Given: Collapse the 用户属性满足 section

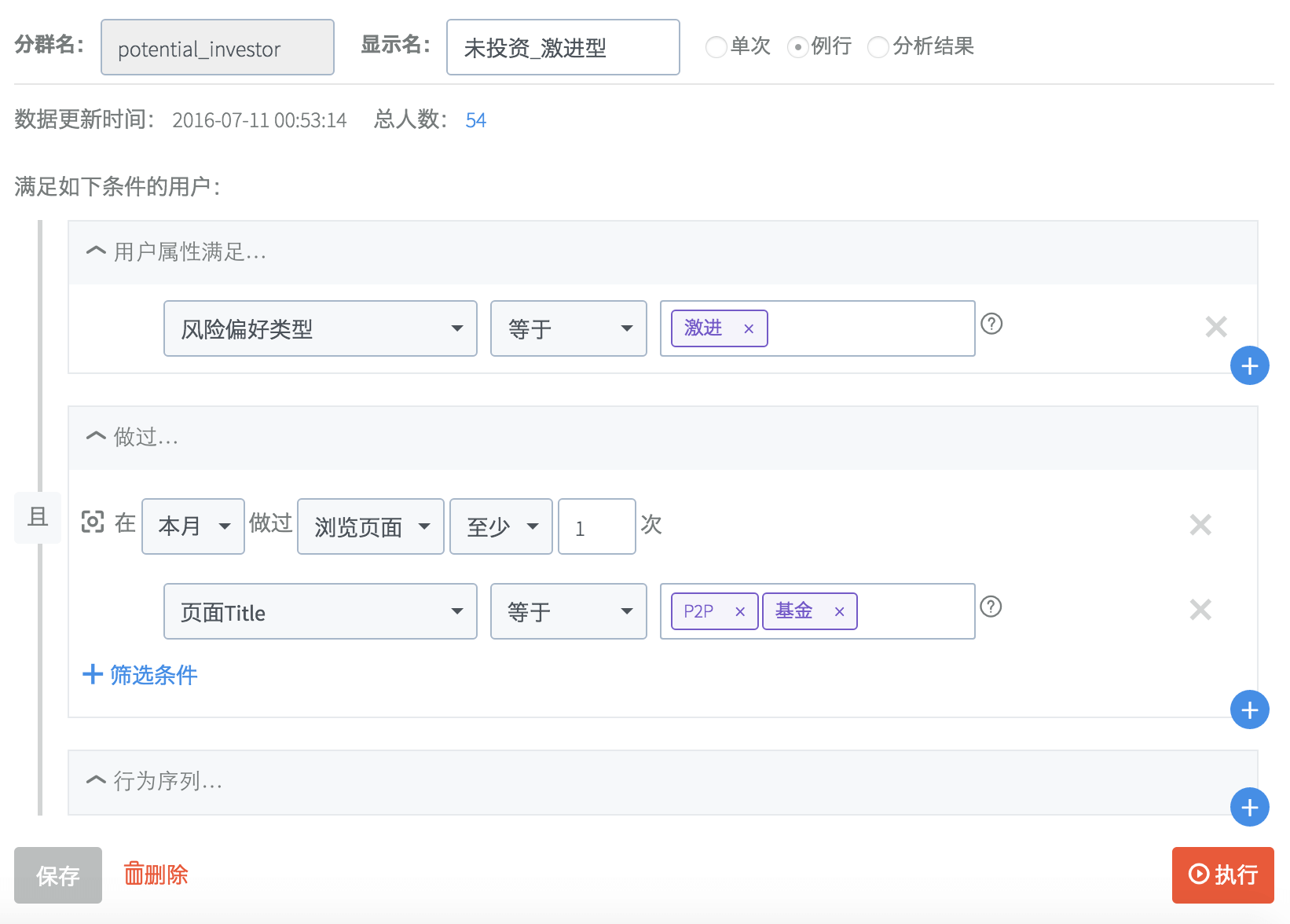Looking at the screenshot, I should (x=96, y=251).
